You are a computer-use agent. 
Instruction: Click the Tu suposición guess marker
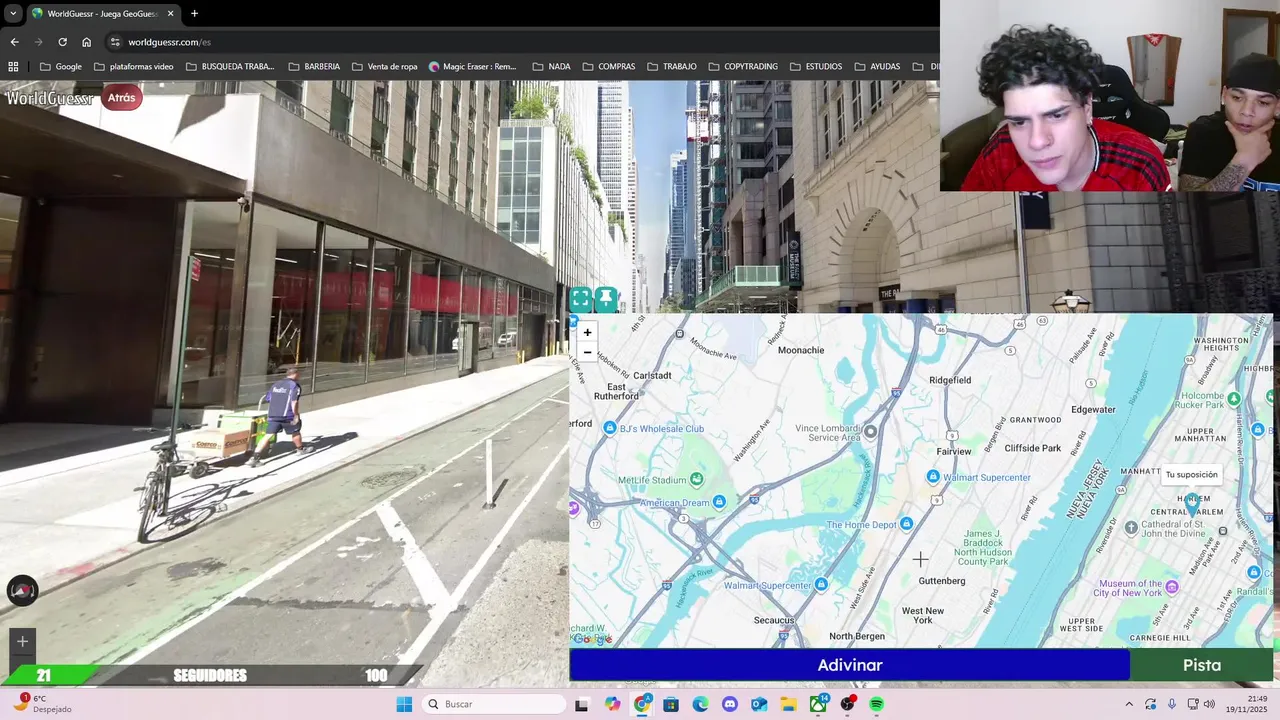(1191, 503)
